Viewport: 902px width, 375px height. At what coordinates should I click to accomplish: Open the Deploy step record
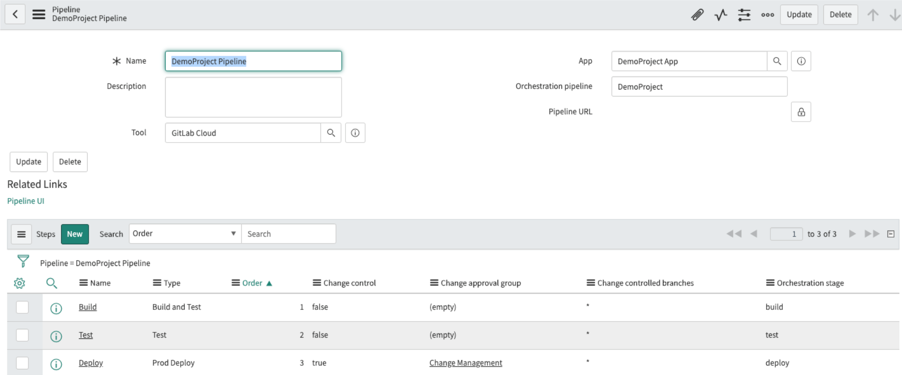91,363
